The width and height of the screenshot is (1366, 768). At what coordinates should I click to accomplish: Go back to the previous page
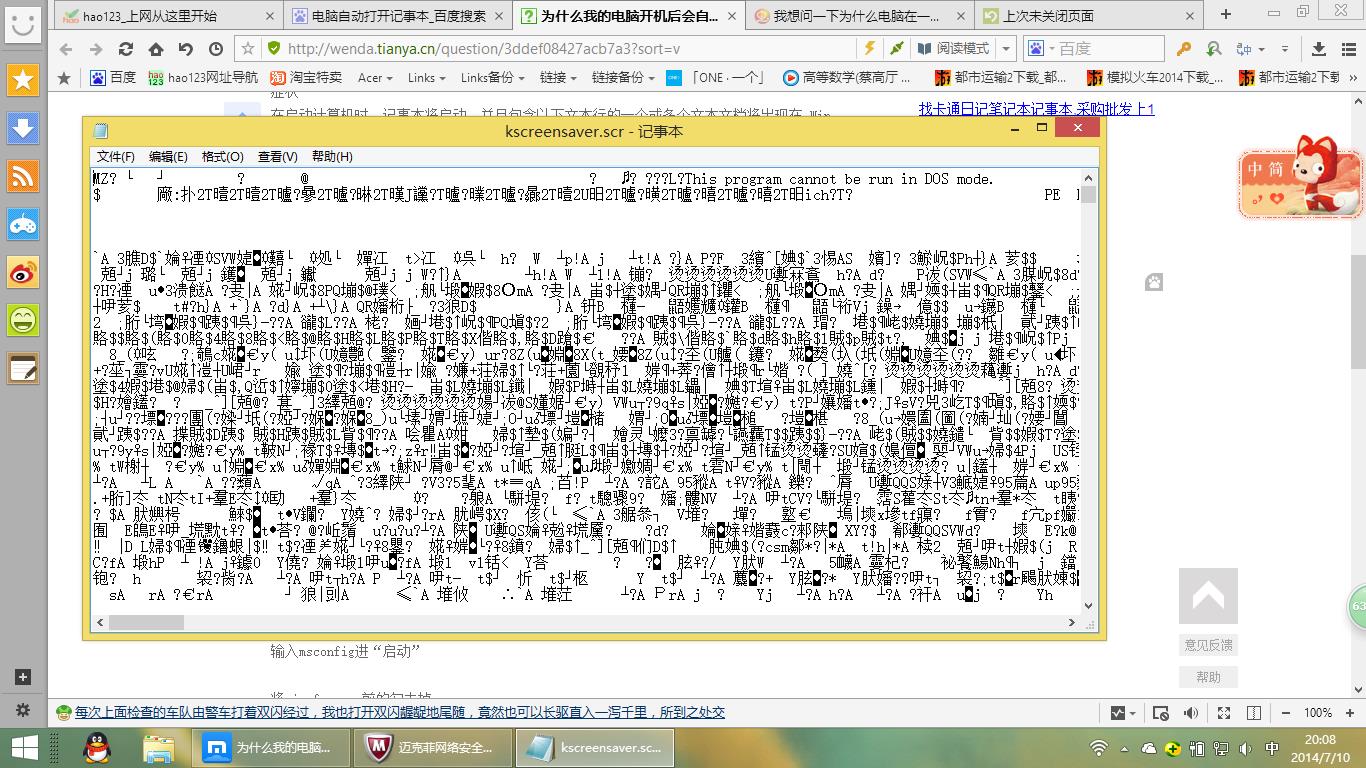pyautogui.click(x=66, y=48)
